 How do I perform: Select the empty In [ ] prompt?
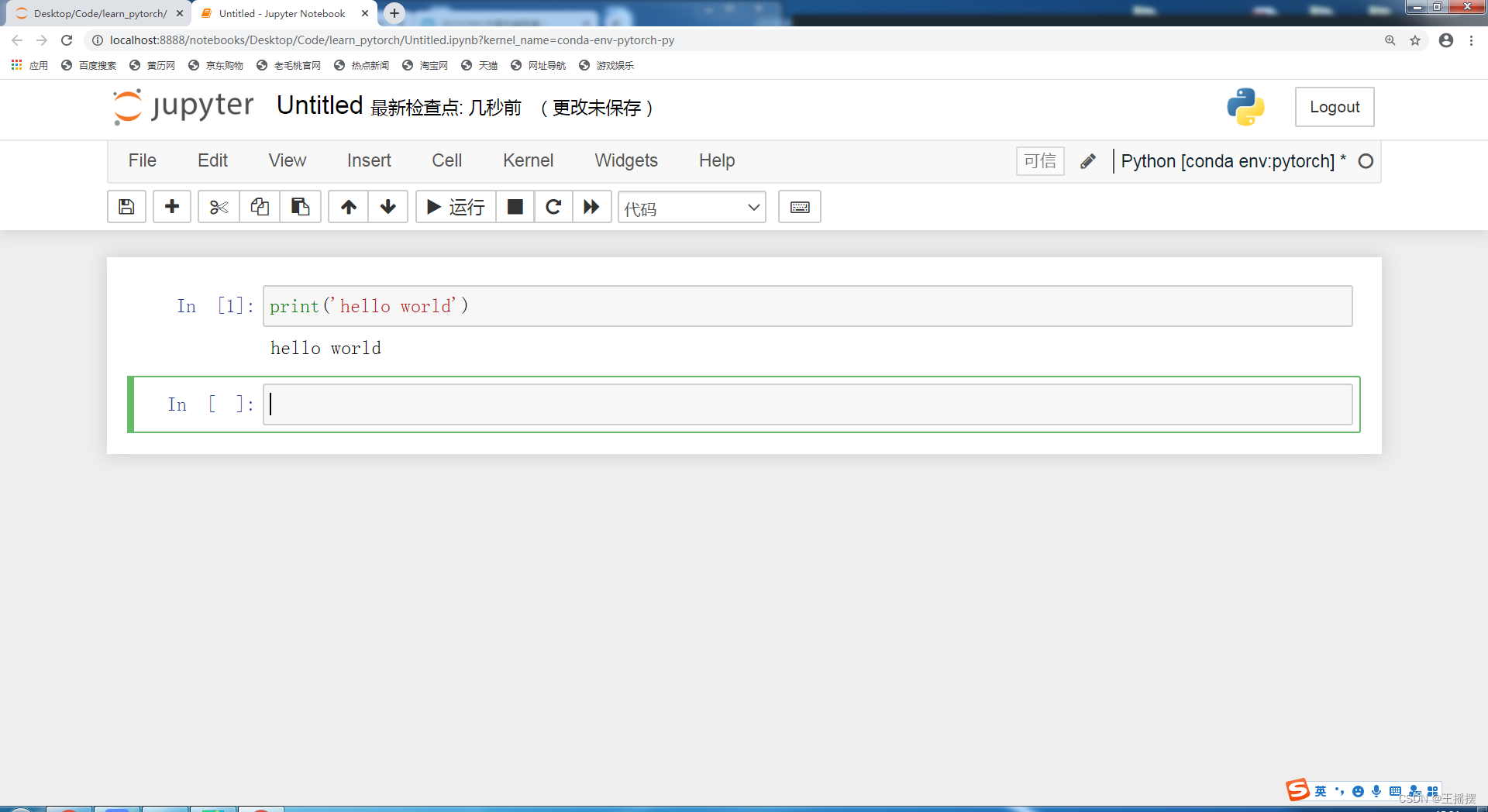(210, 404)
